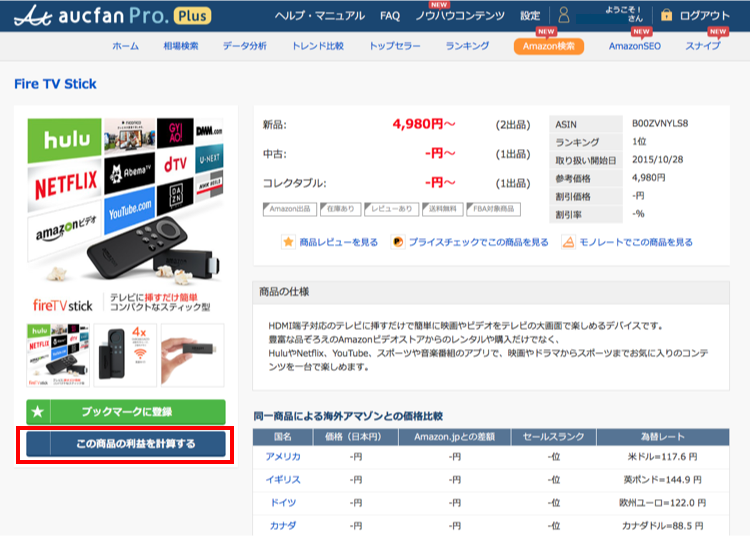Select the remote control product thumbnail
This screenshot has width=750, height=536.
(125, 355)
